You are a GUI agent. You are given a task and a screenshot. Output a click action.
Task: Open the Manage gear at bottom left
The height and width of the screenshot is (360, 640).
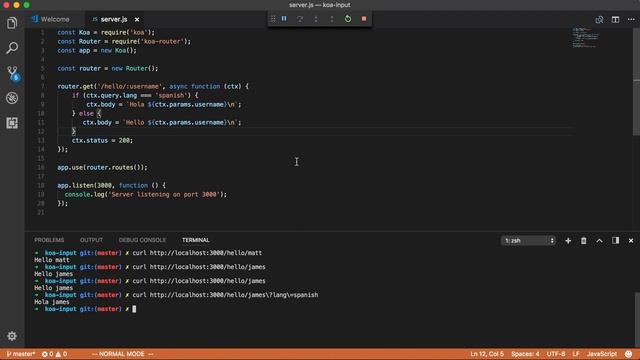[x=12, y=336]
